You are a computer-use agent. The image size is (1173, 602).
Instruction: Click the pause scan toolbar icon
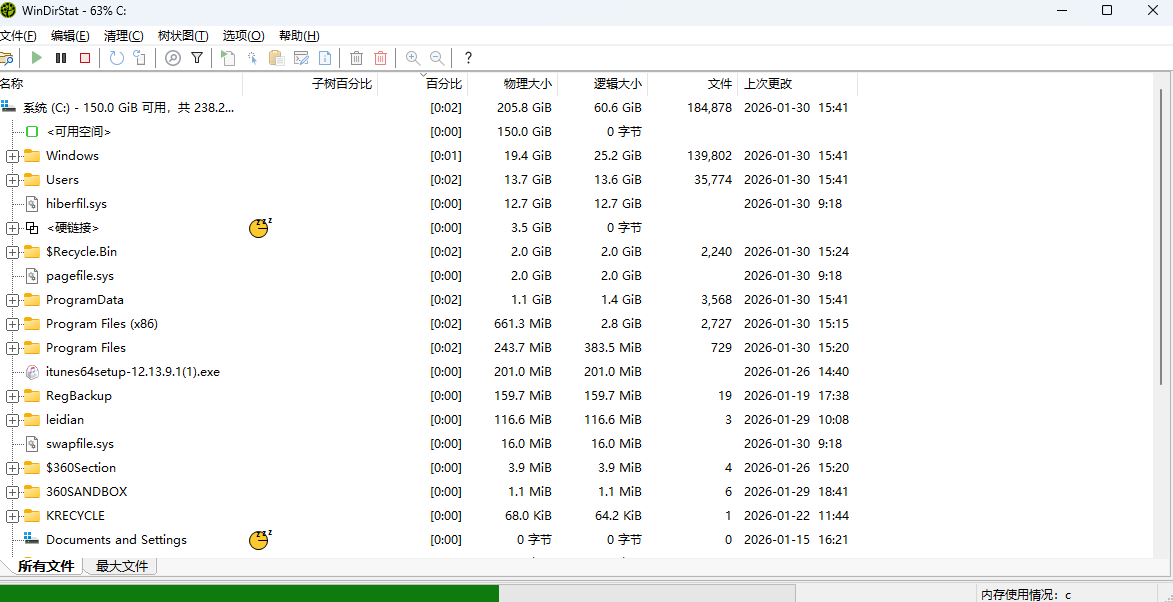(x=61, y=58)
